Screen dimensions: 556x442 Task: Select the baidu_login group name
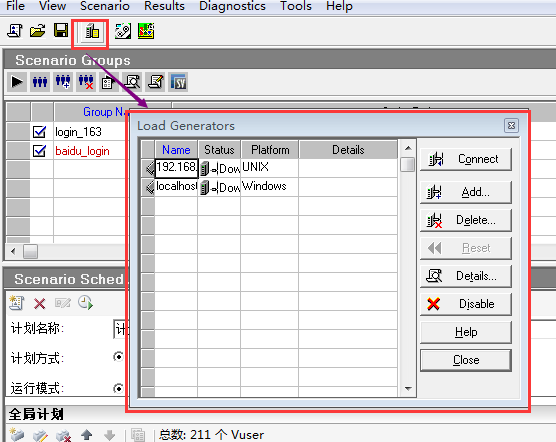click(x=82, y=151)
